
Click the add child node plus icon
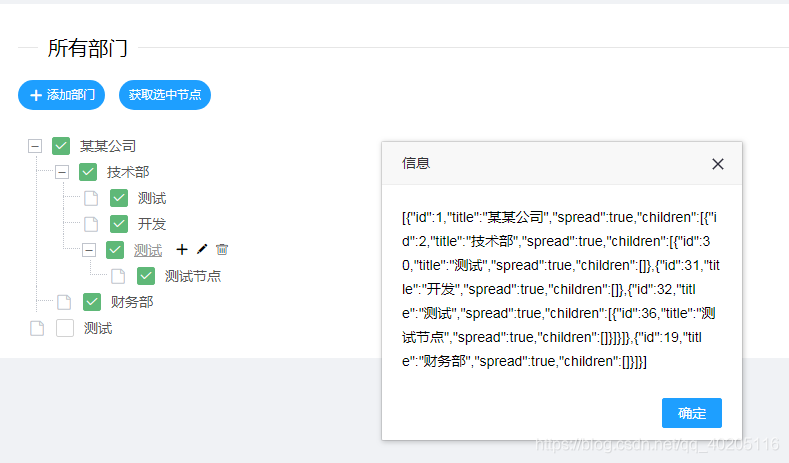[x=181, y=250]
